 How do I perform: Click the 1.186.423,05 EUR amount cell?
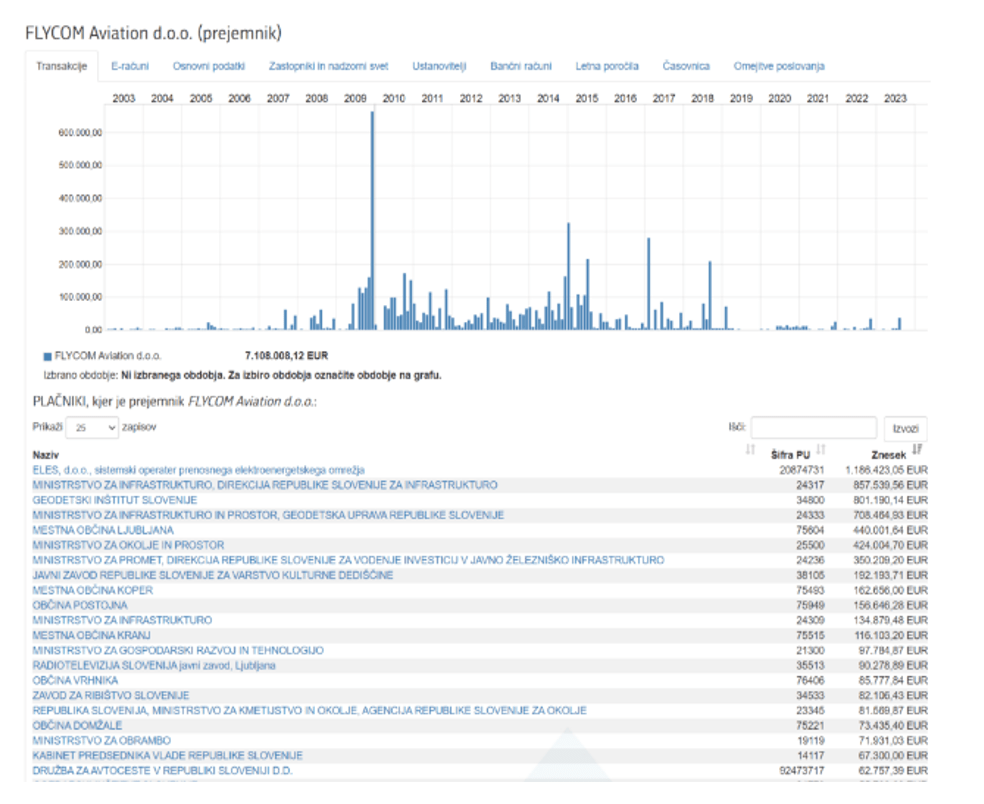point(886,470)
